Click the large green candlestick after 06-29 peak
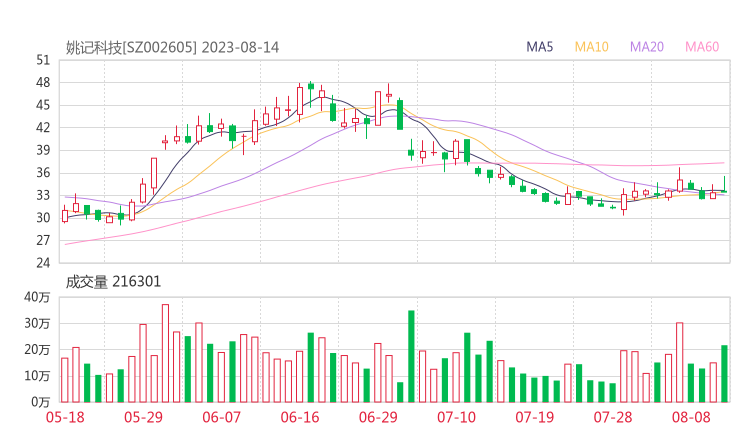Screen dimensions: 740x440 point(400,115)
